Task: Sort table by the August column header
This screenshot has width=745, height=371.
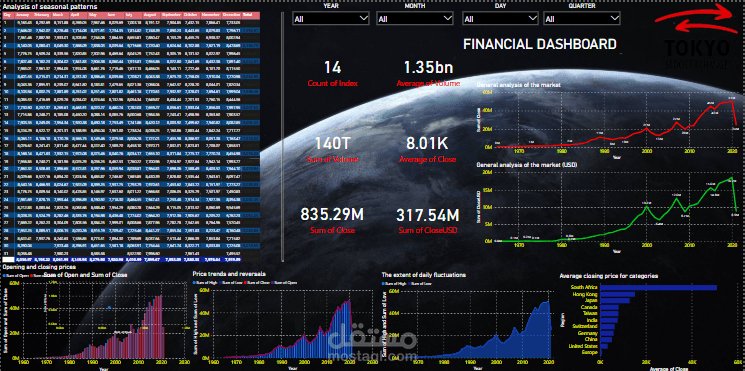Action: 152,15
